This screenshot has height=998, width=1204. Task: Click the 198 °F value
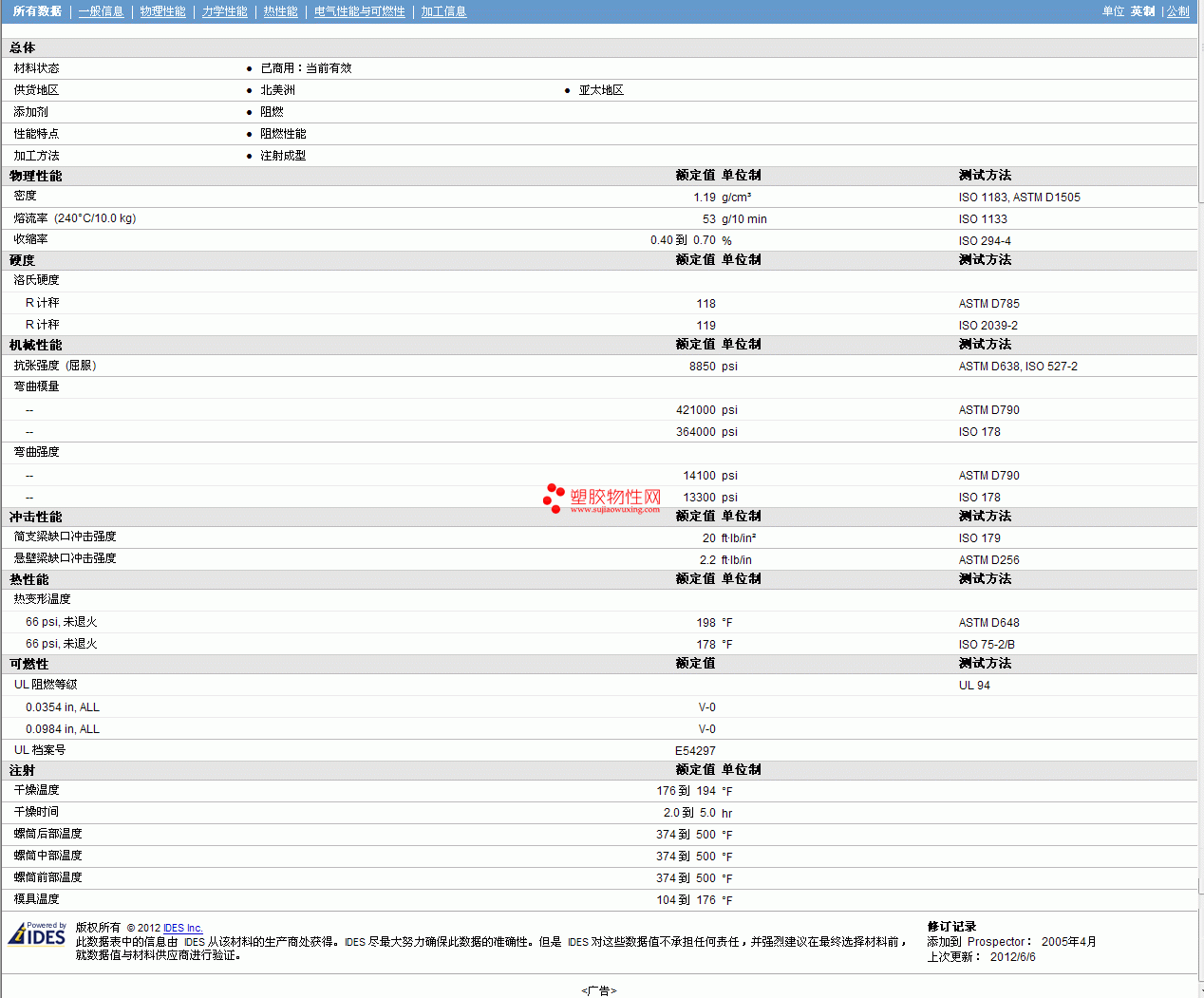point(714,623)
